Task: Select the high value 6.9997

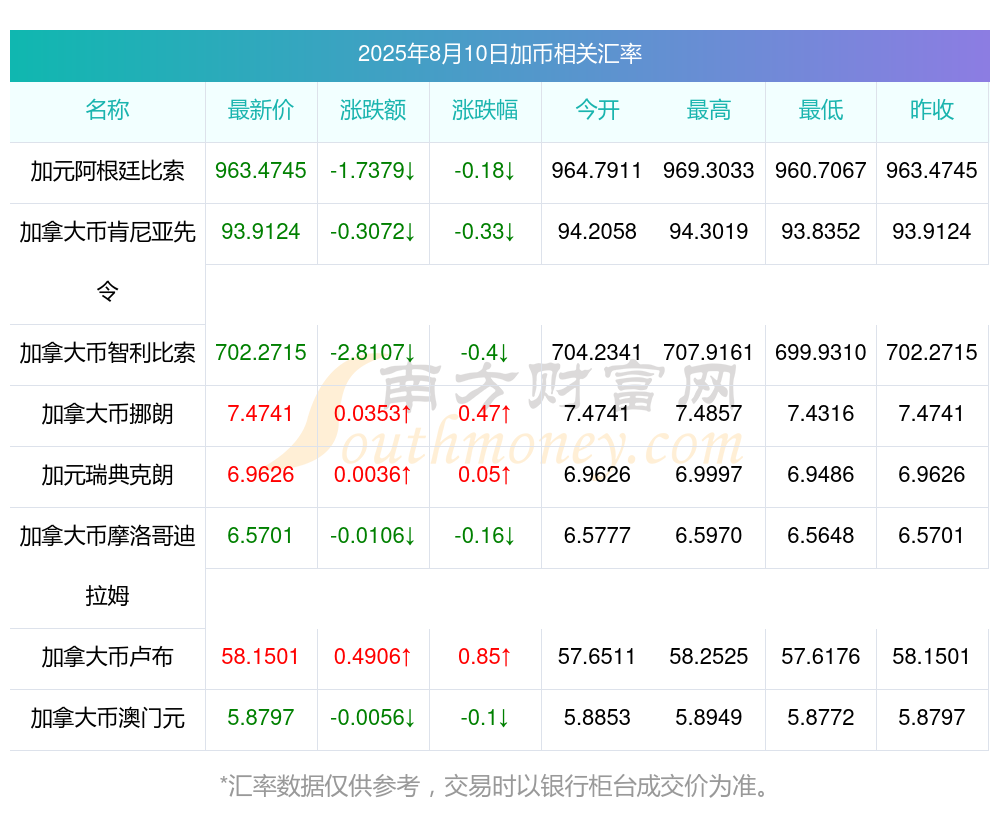Action: 709,475
